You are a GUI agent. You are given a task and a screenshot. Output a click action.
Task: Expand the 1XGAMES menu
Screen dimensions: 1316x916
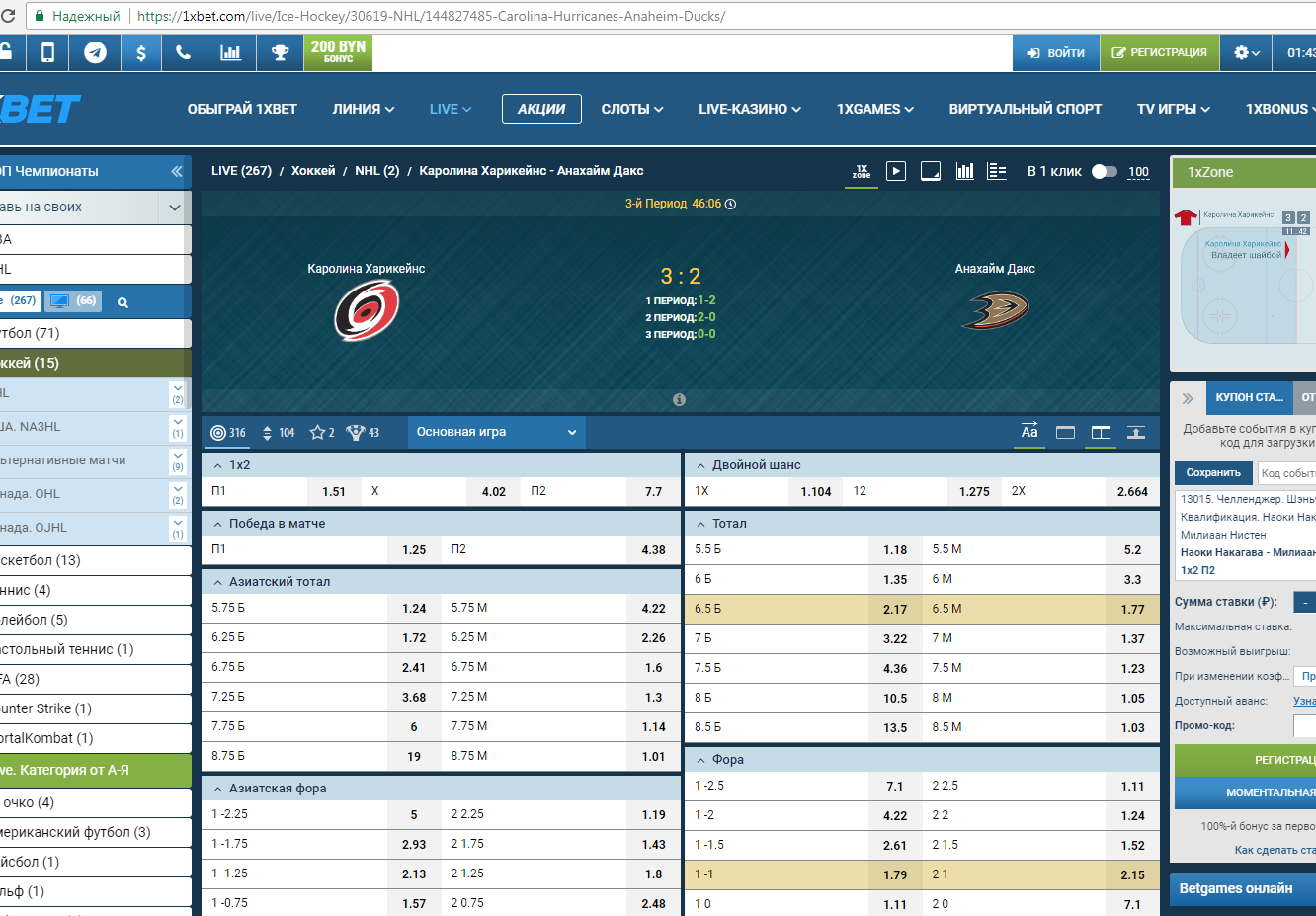point(875,109)
